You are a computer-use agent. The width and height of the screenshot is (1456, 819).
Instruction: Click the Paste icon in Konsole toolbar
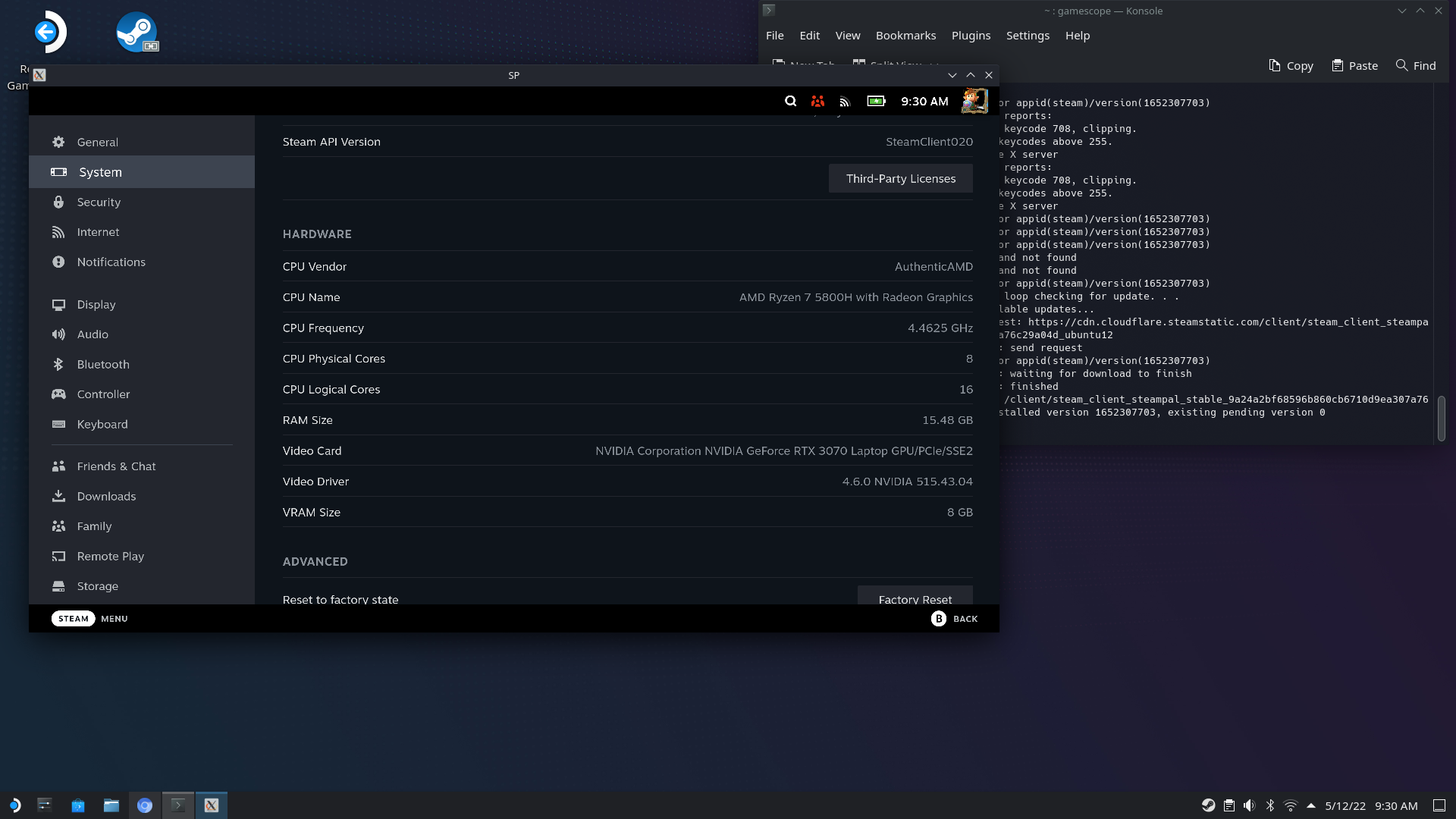tap(1336, 65)
